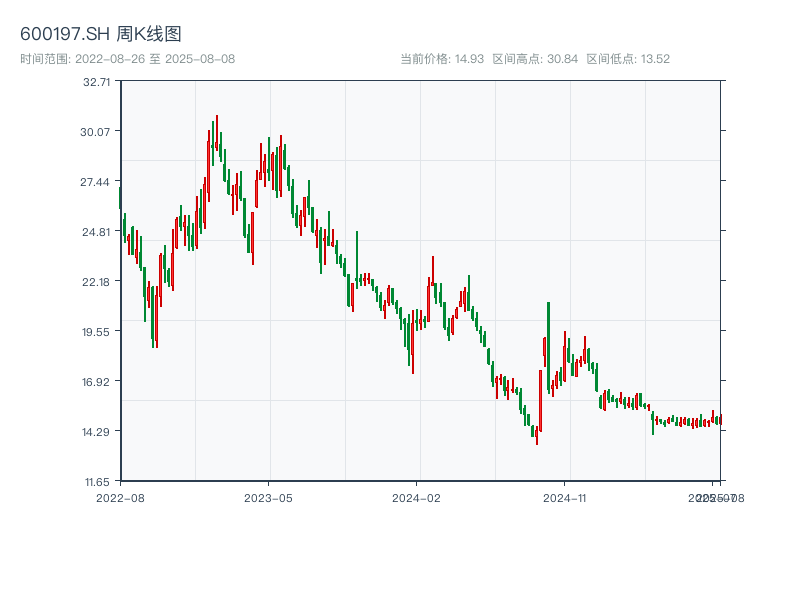Click the 32.71 y-axis price label
This screenshot has height=600, width=800.
click(96, 82)
